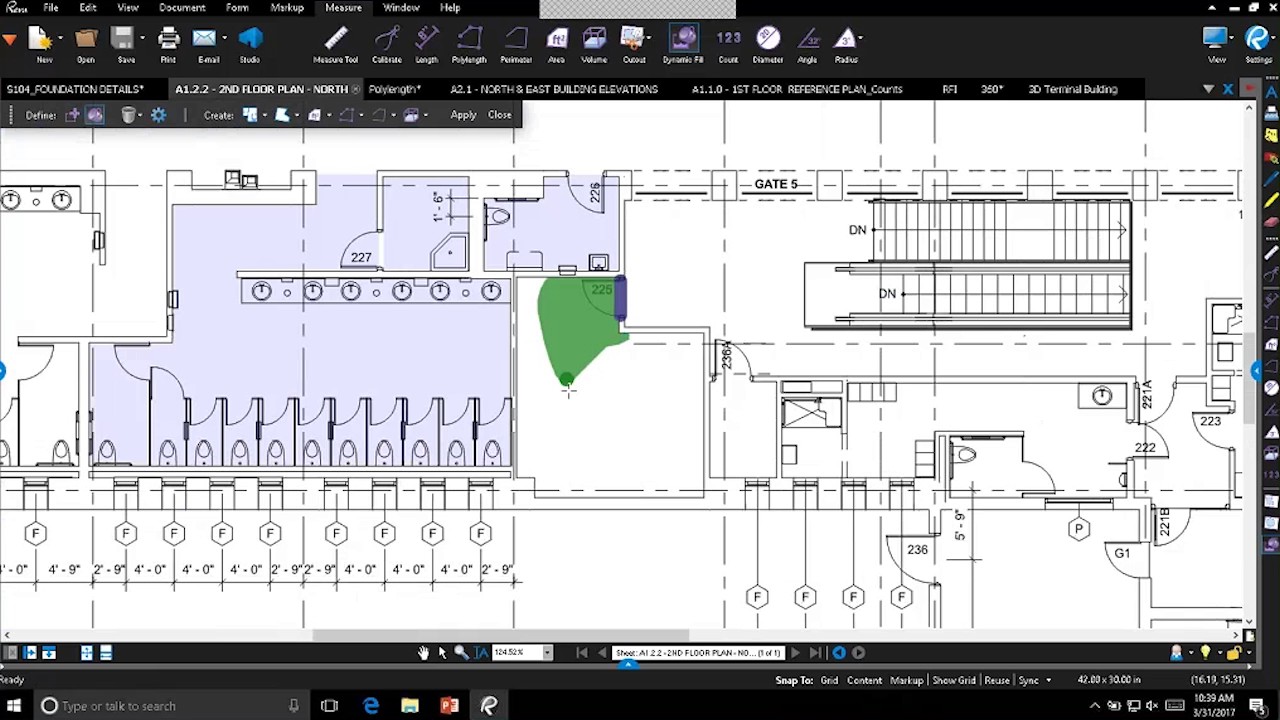Screen dimensions: 1280x720
Task: Click the horizontal scrollbar thumb
Action: point(501,635)
